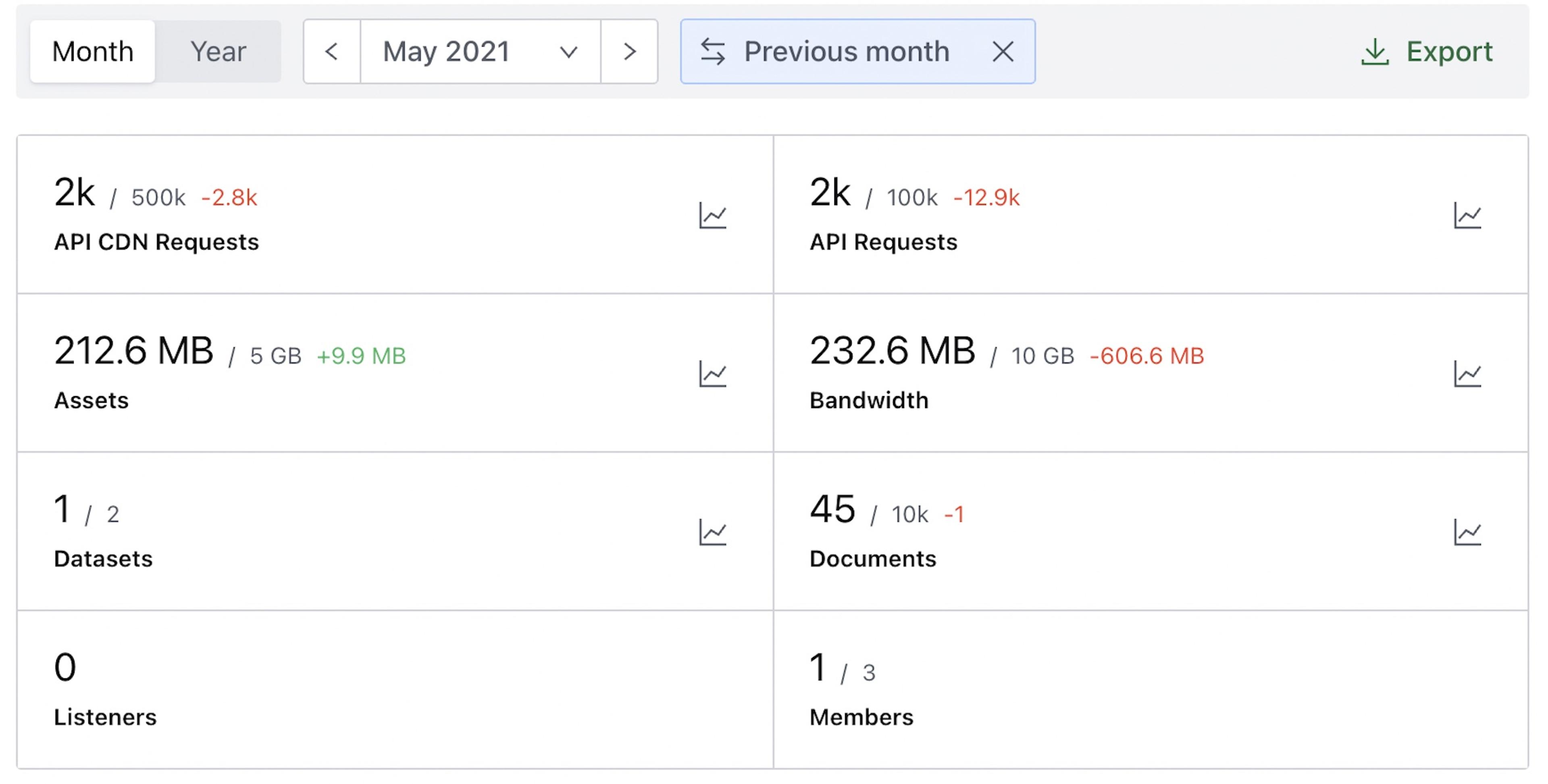View the Datasets chart icon
The image size is (1548, 784).
click(713, 532)
